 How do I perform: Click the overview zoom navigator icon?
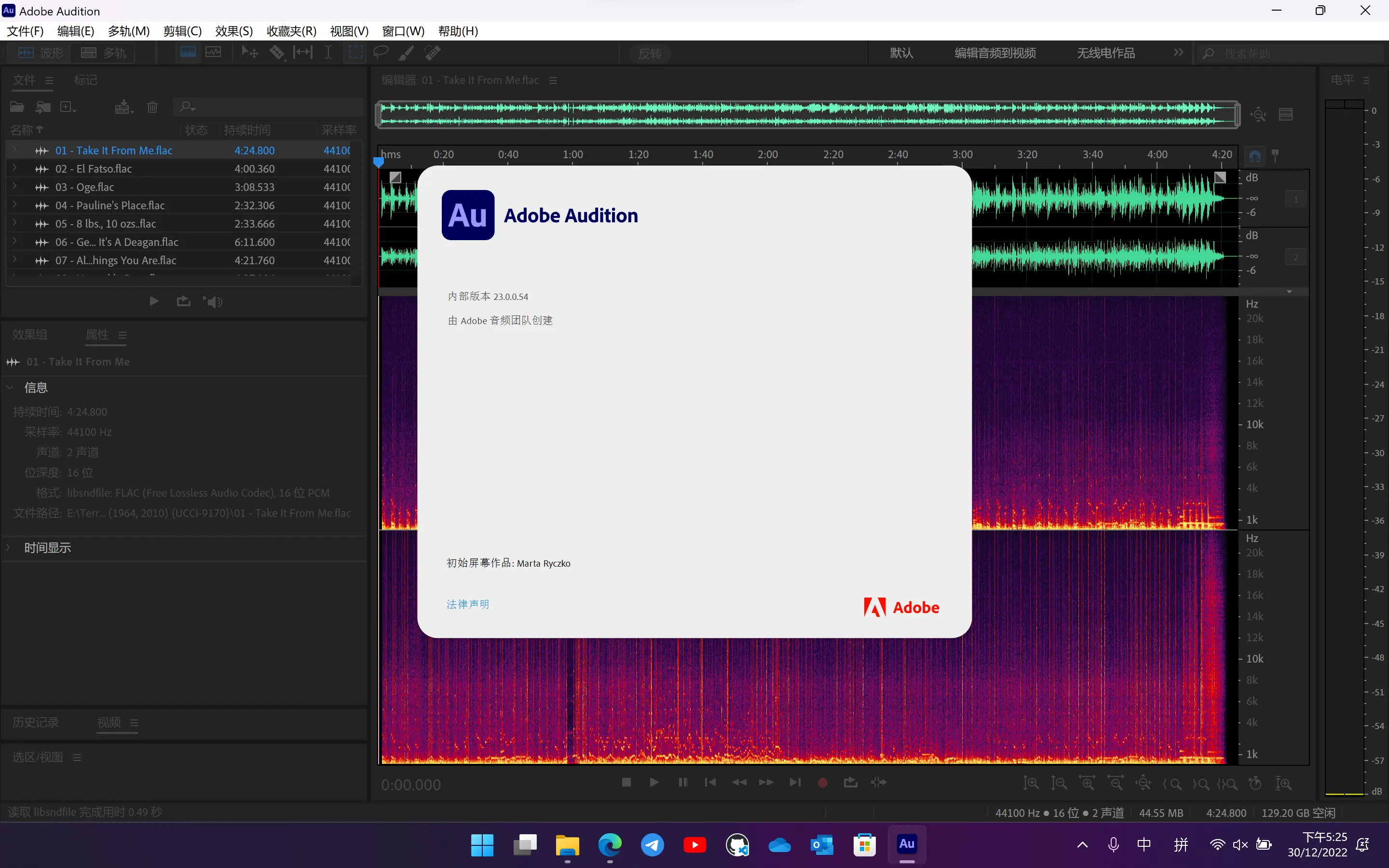coord(1259,114)
